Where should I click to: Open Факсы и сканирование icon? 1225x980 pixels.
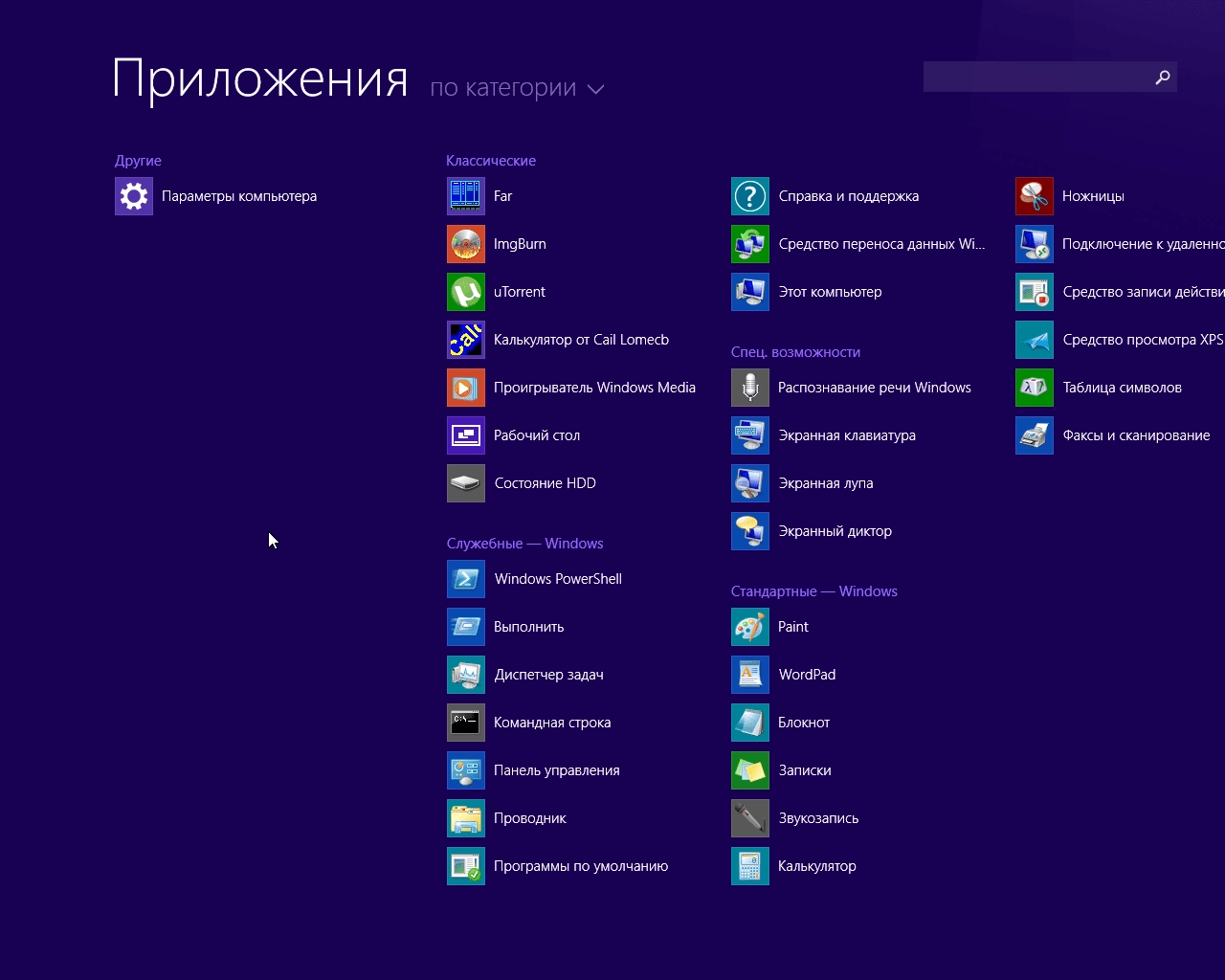[x=1035, y=435]
